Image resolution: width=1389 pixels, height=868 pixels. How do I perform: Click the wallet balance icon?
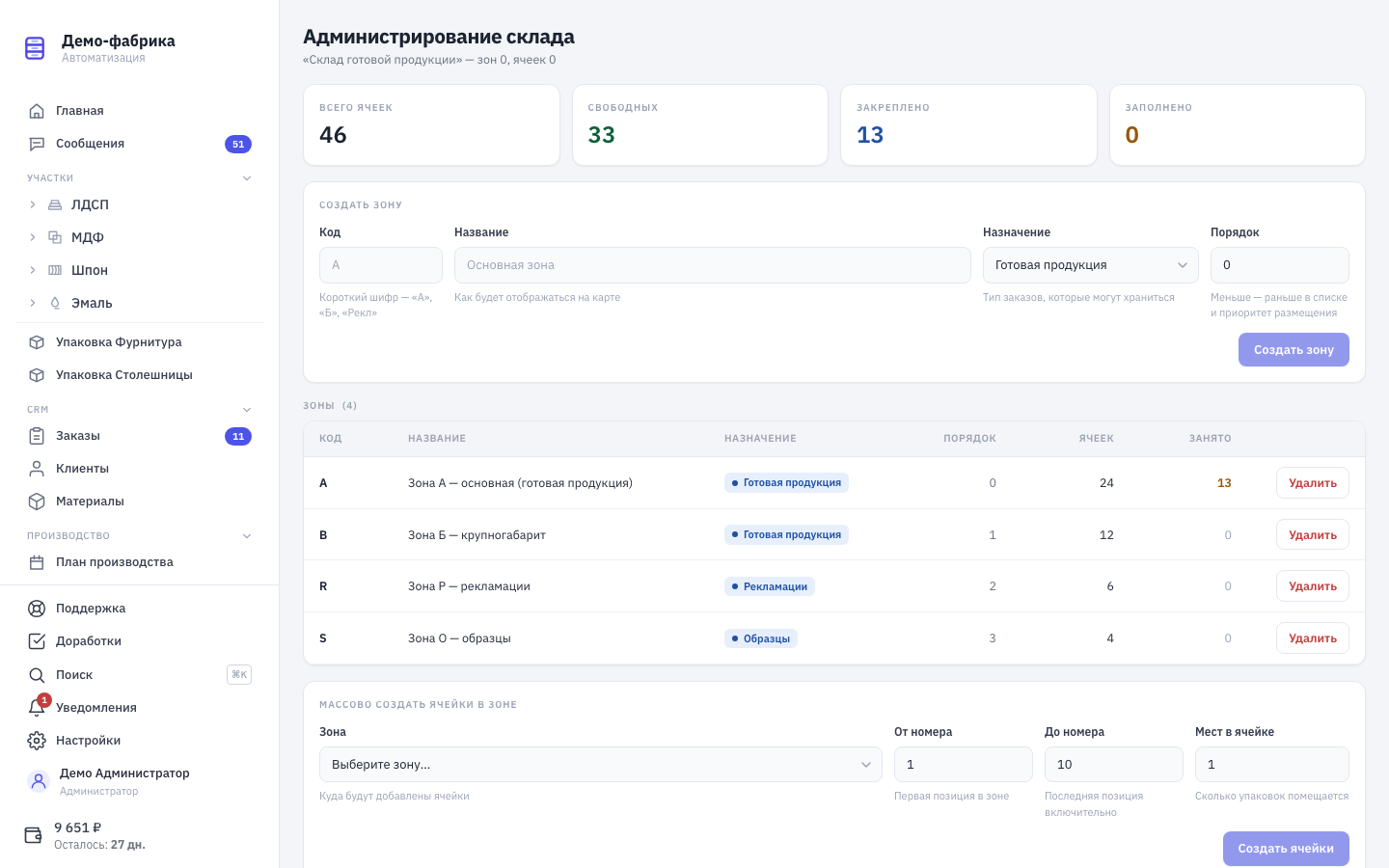pos(34,835)
